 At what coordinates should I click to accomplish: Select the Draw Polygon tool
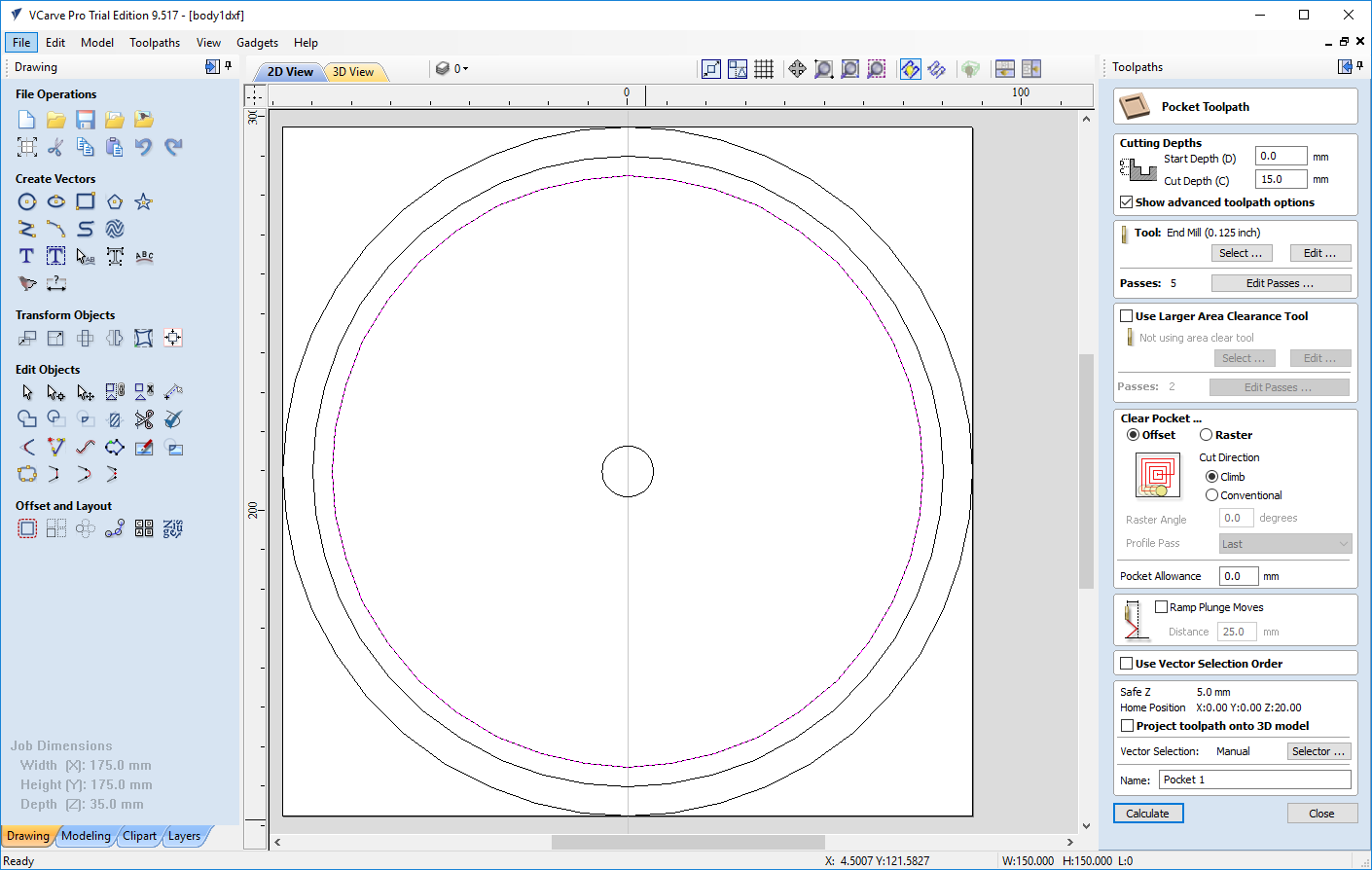click(x=115, y=201)
